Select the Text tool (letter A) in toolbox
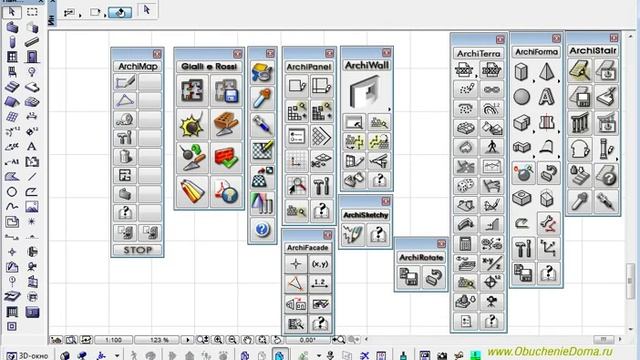Viewport: 640px width, 360px height. pyautogui.click(x=31, y=147)
